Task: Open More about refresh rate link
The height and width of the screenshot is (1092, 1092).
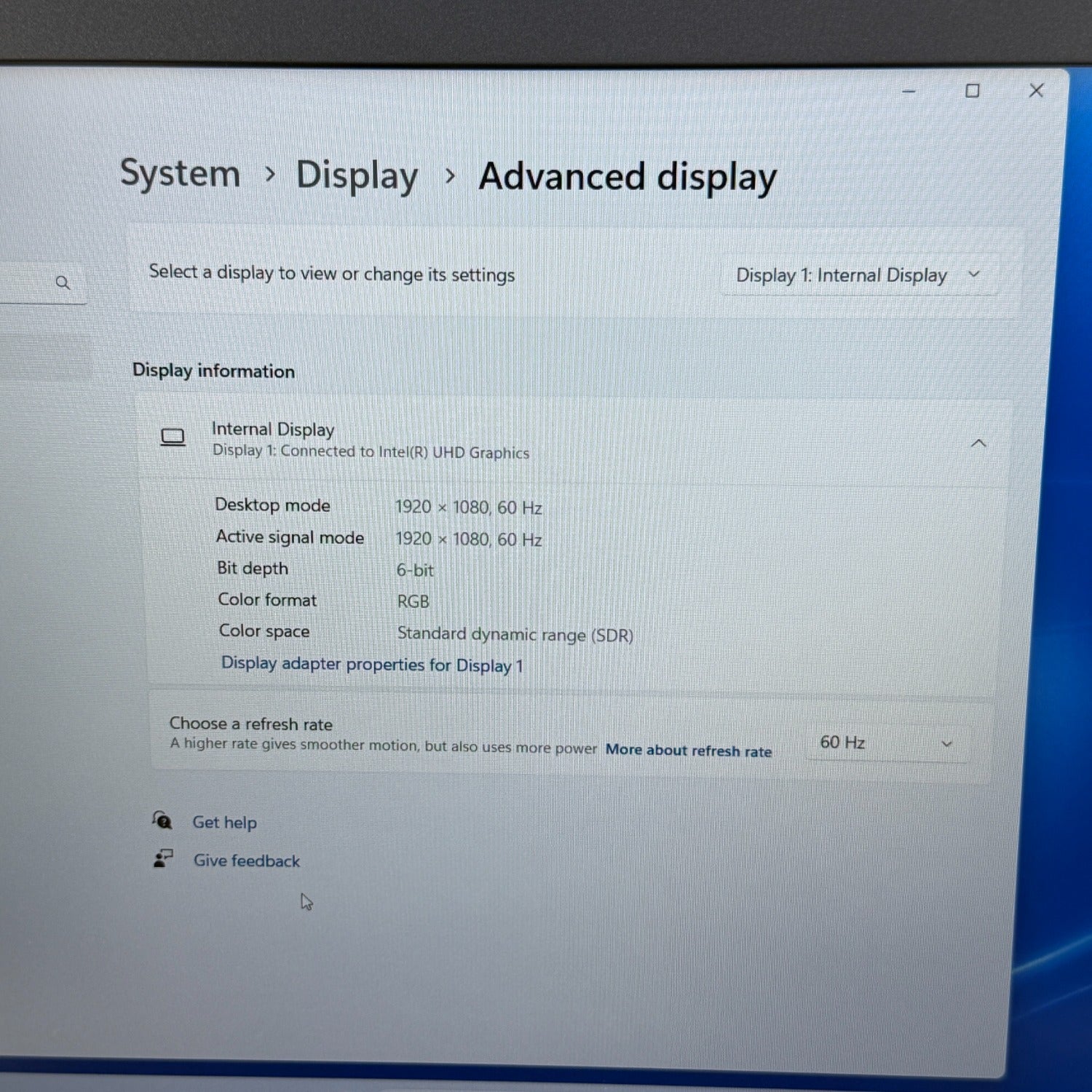Action: [x=689, y=751]
